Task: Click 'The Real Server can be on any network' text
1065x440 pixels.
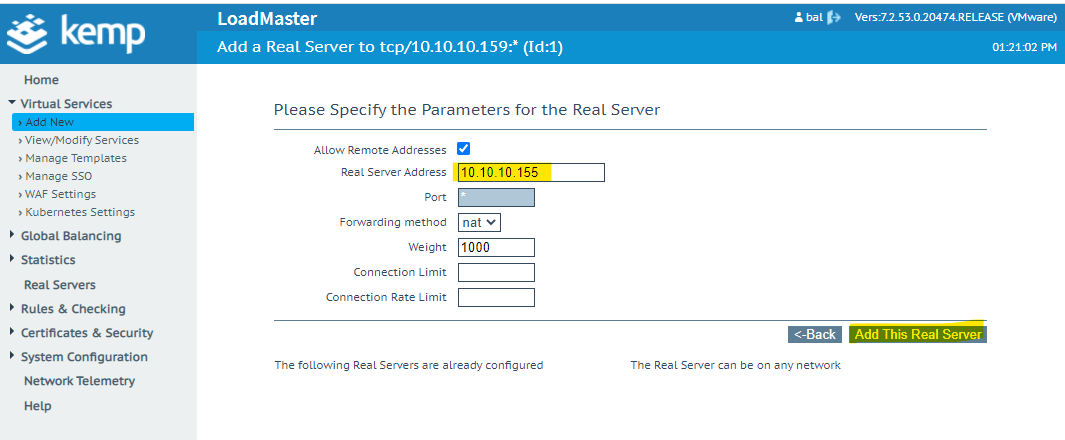Action: [x=736, y=365]
